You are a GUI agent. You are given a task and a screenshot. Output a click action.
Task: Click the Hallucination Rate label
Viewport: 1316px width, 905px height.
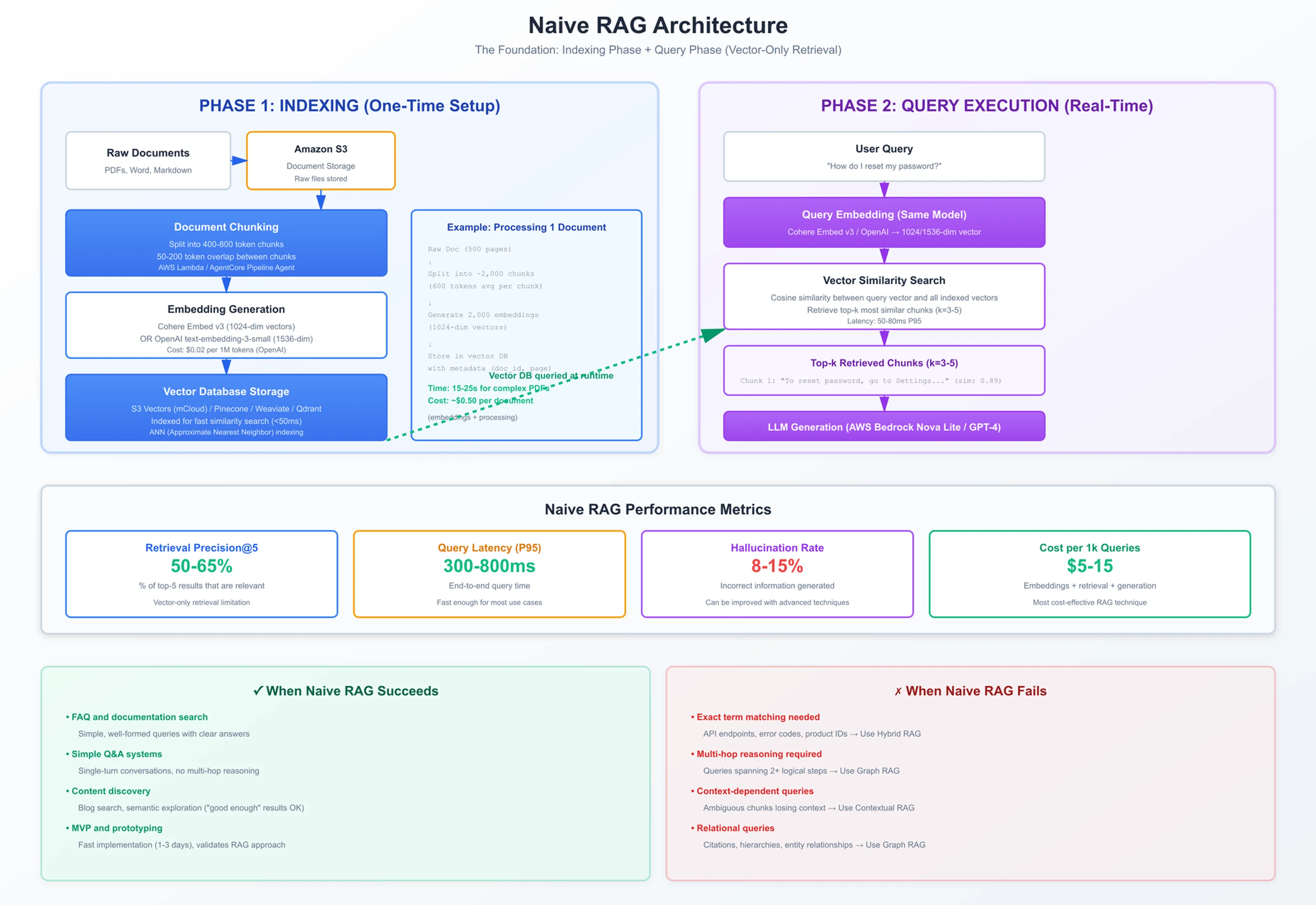pos(777,548)
